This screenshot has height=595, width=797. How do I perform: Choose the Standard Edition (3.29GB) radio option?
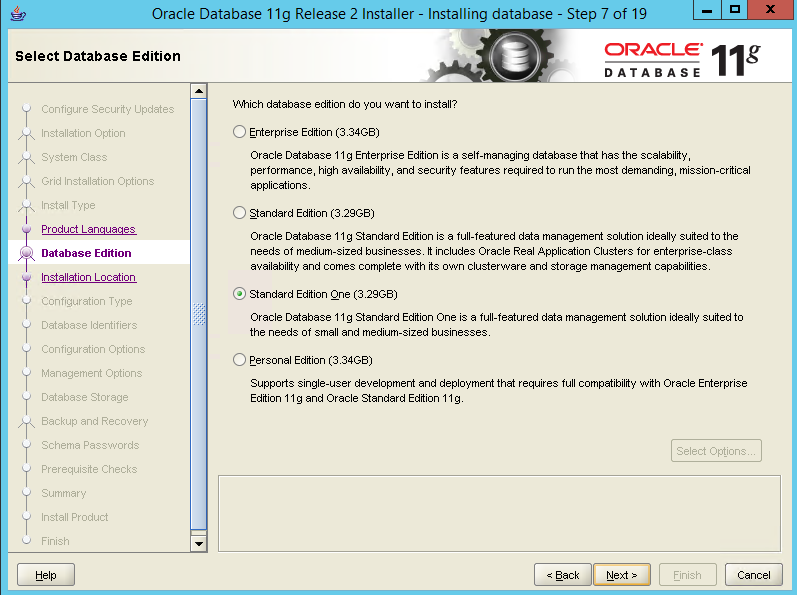[x=239, y=213]
